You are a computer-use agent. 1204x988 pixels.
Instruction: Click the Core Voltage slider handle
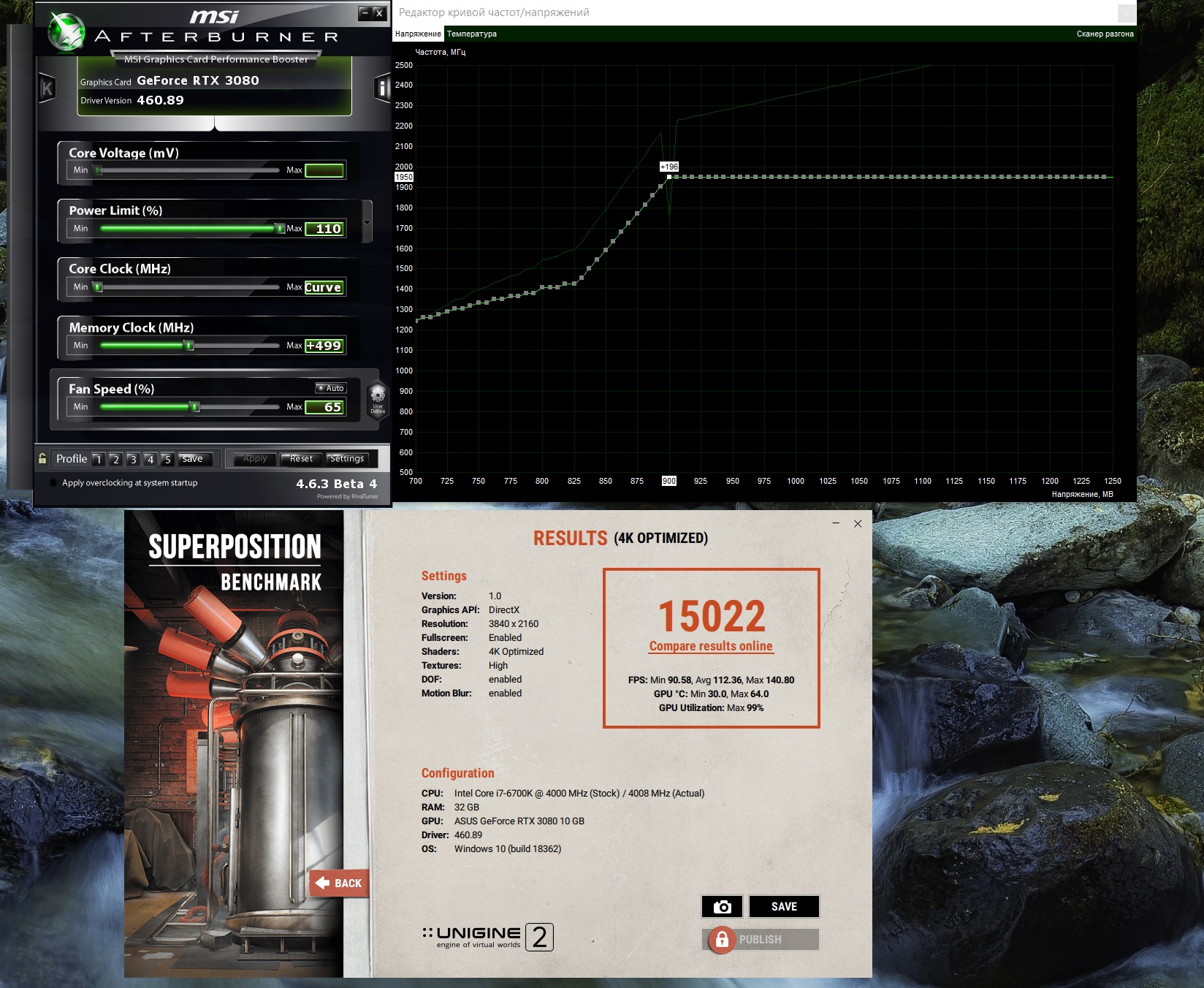(x=98, y=170)
